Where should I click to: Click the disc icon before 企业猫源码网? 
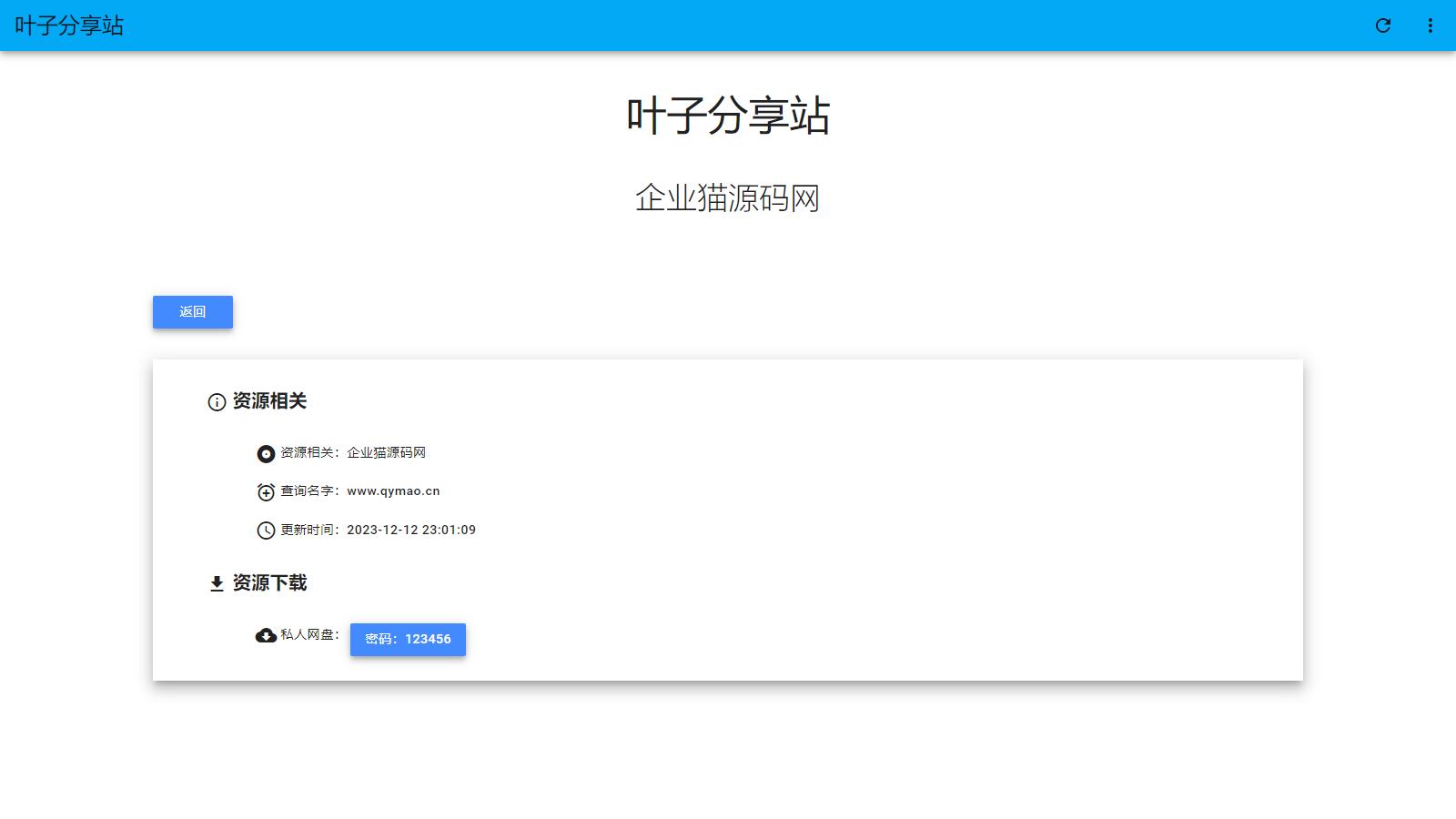tap(266, 454)
